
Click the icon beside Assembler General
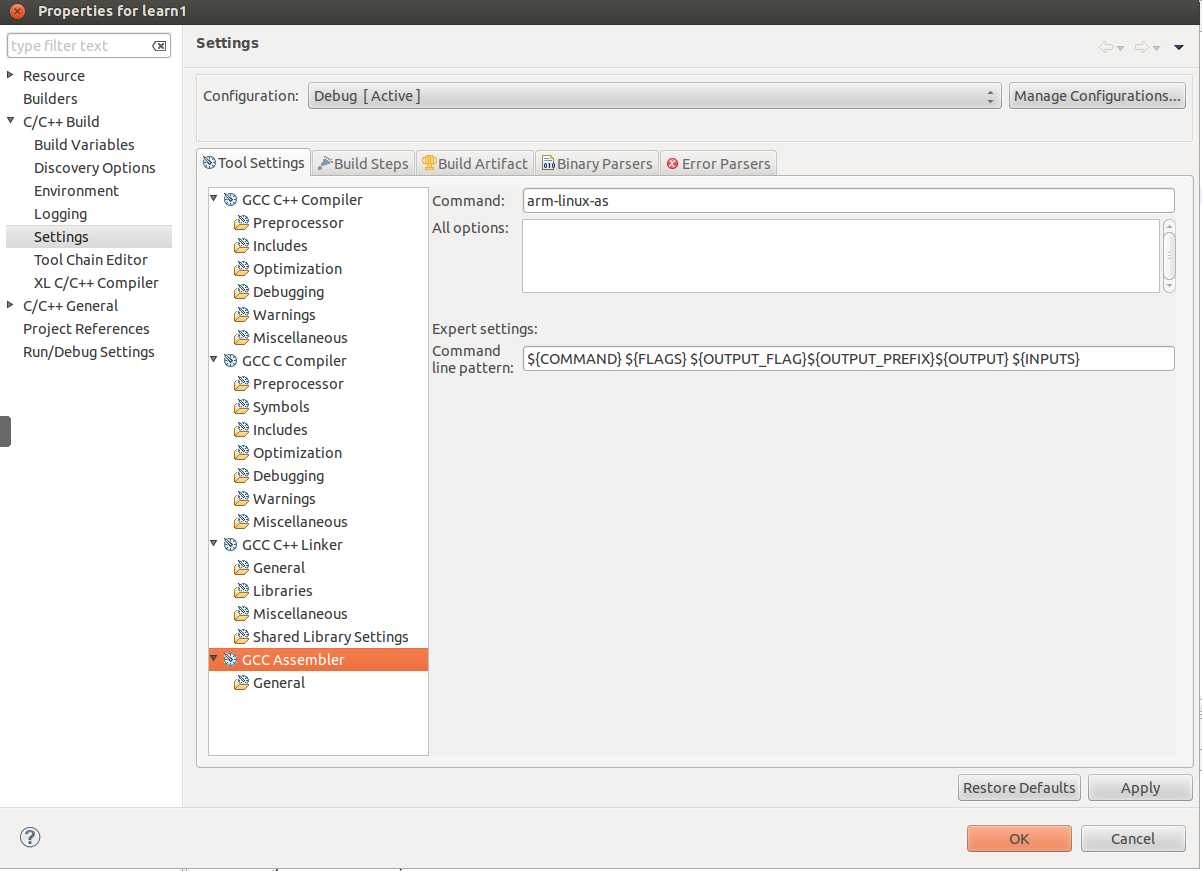tap(241, 683)
